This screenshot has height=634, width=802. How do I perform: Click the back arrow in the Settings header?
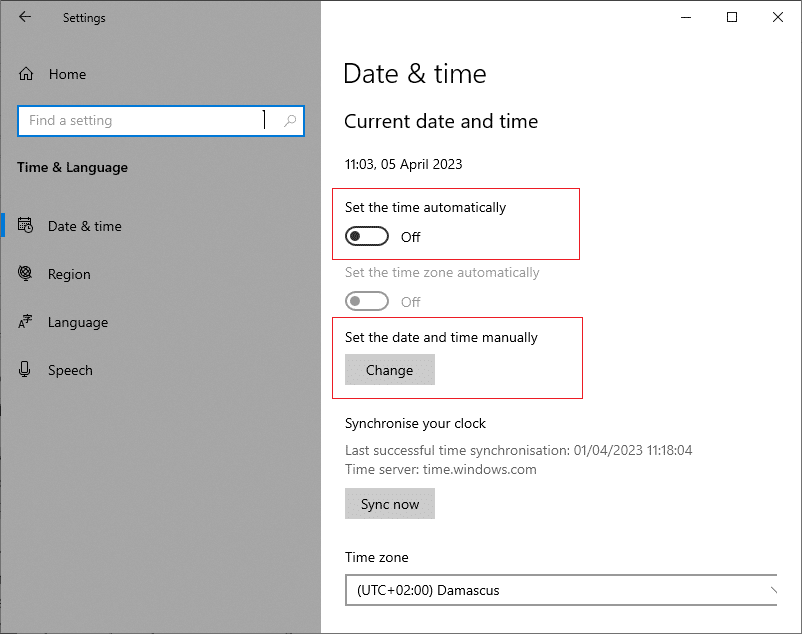click(25, 17)
